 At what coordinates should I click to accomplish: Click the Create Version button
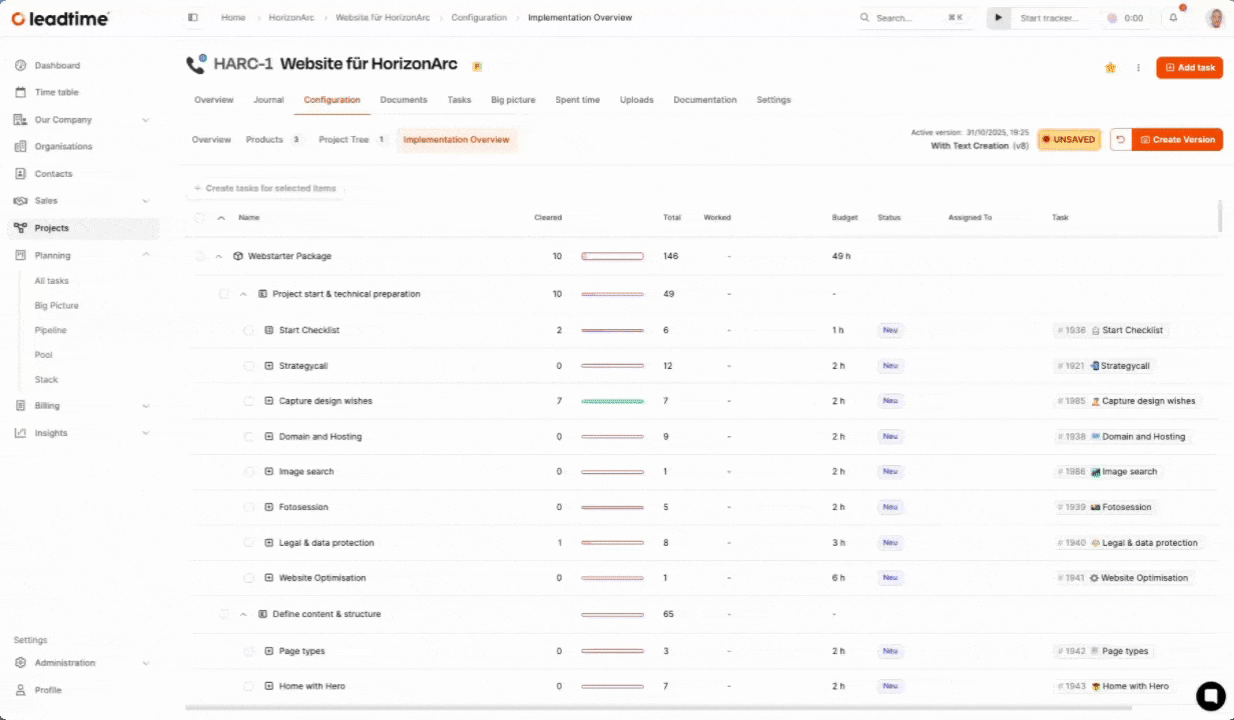click(1177, 140)
